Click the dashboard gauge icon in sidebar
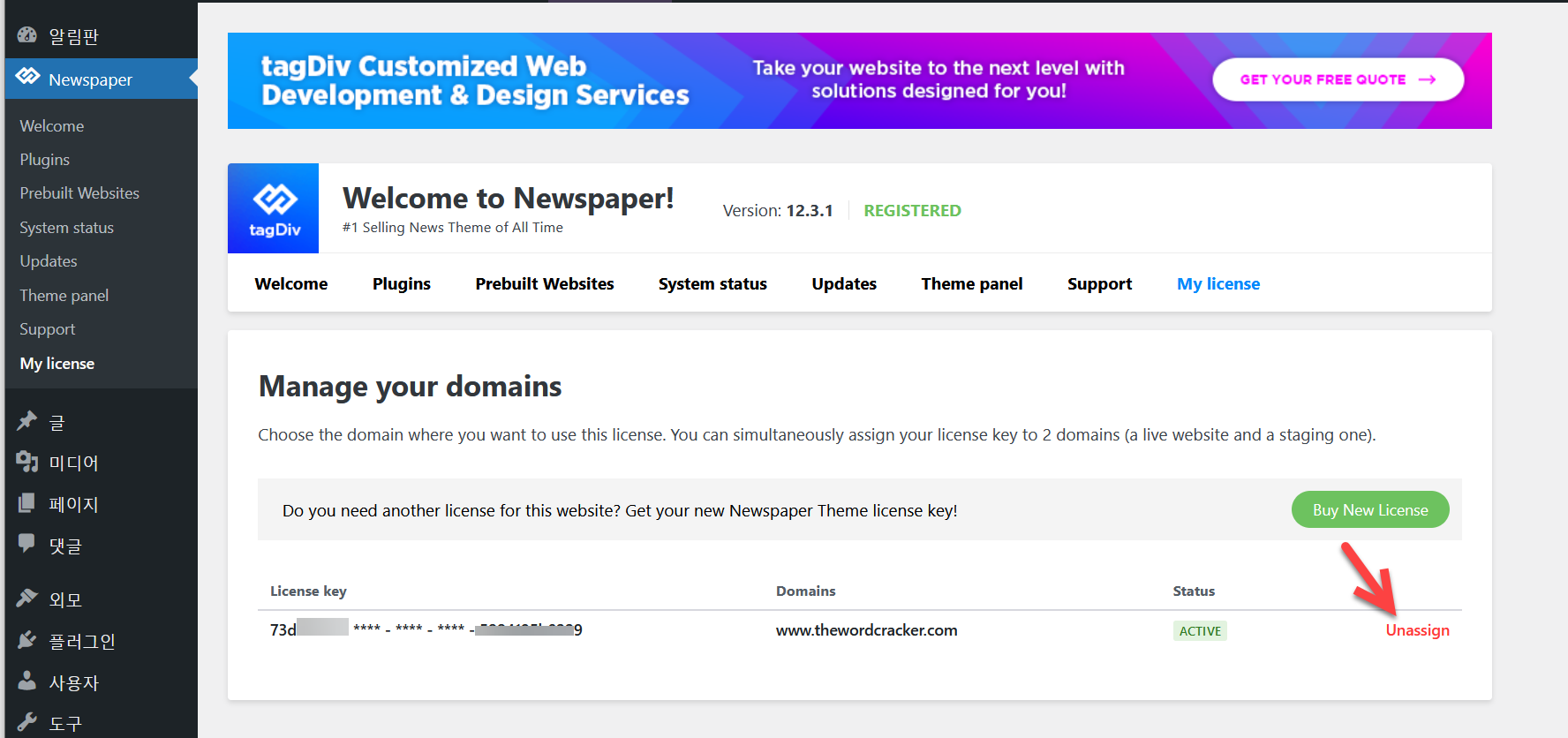 27,35
